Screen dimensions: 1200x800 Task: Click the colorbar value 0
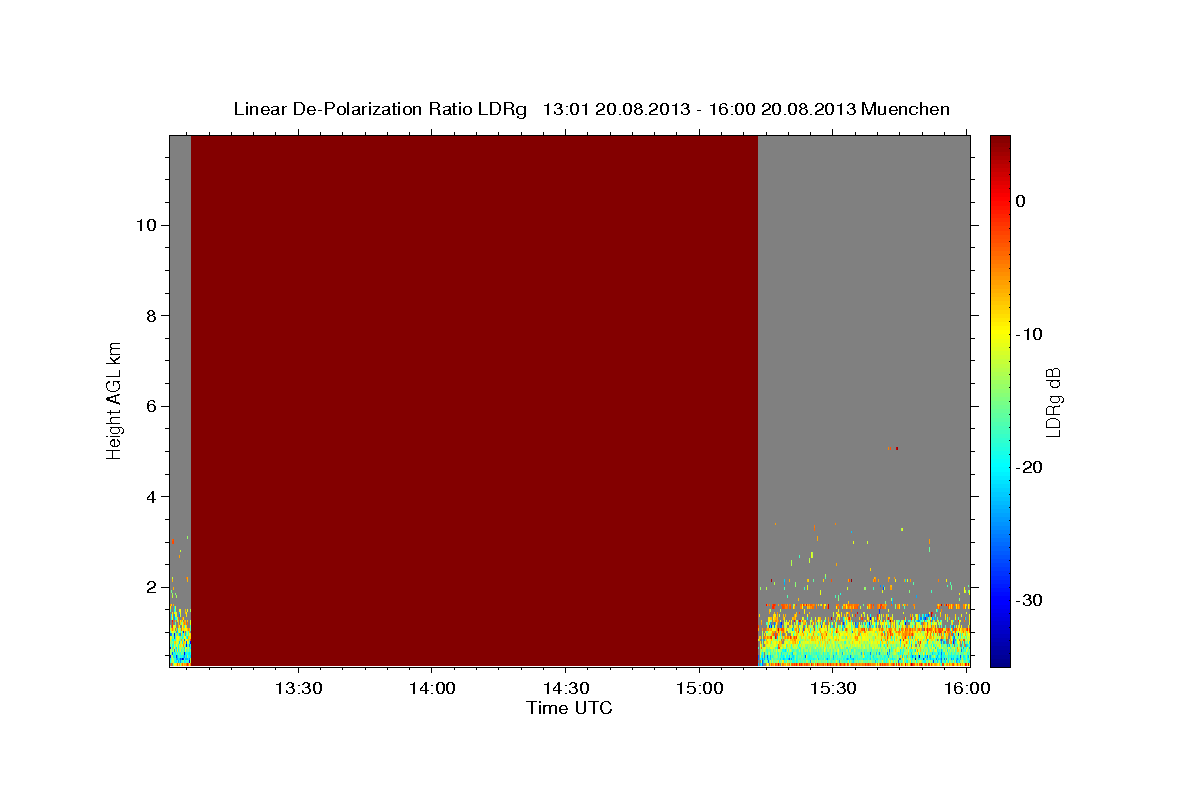pos(1020,201)
